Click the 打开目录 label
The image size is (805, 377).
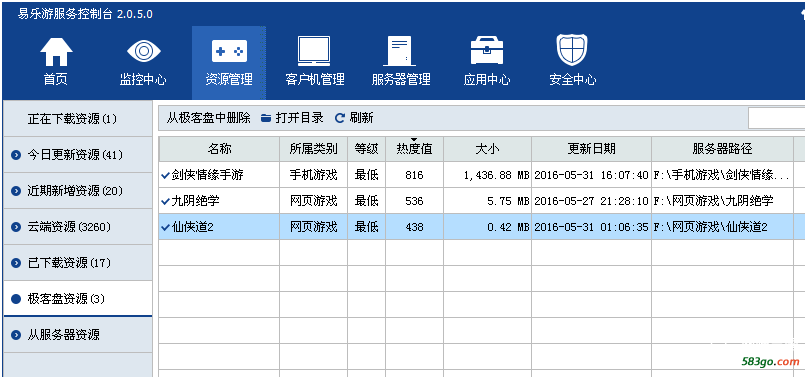299,118
